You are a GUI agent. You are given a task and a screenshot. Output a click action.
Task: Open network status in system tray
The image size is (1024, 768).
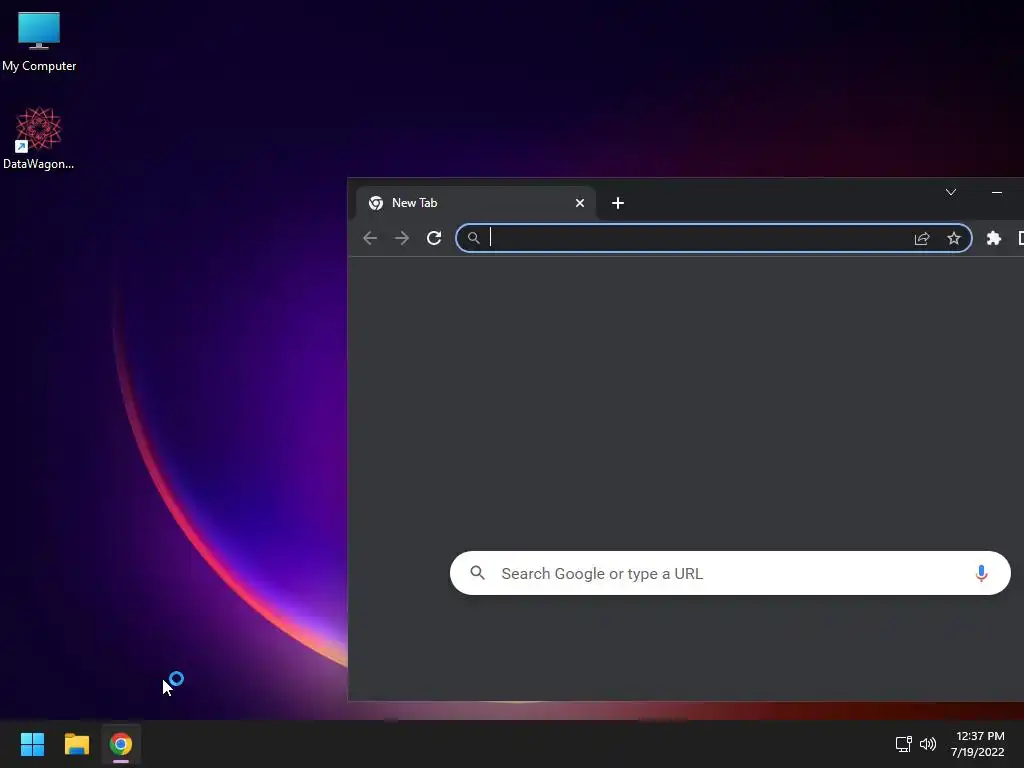(x=904, y=744)
